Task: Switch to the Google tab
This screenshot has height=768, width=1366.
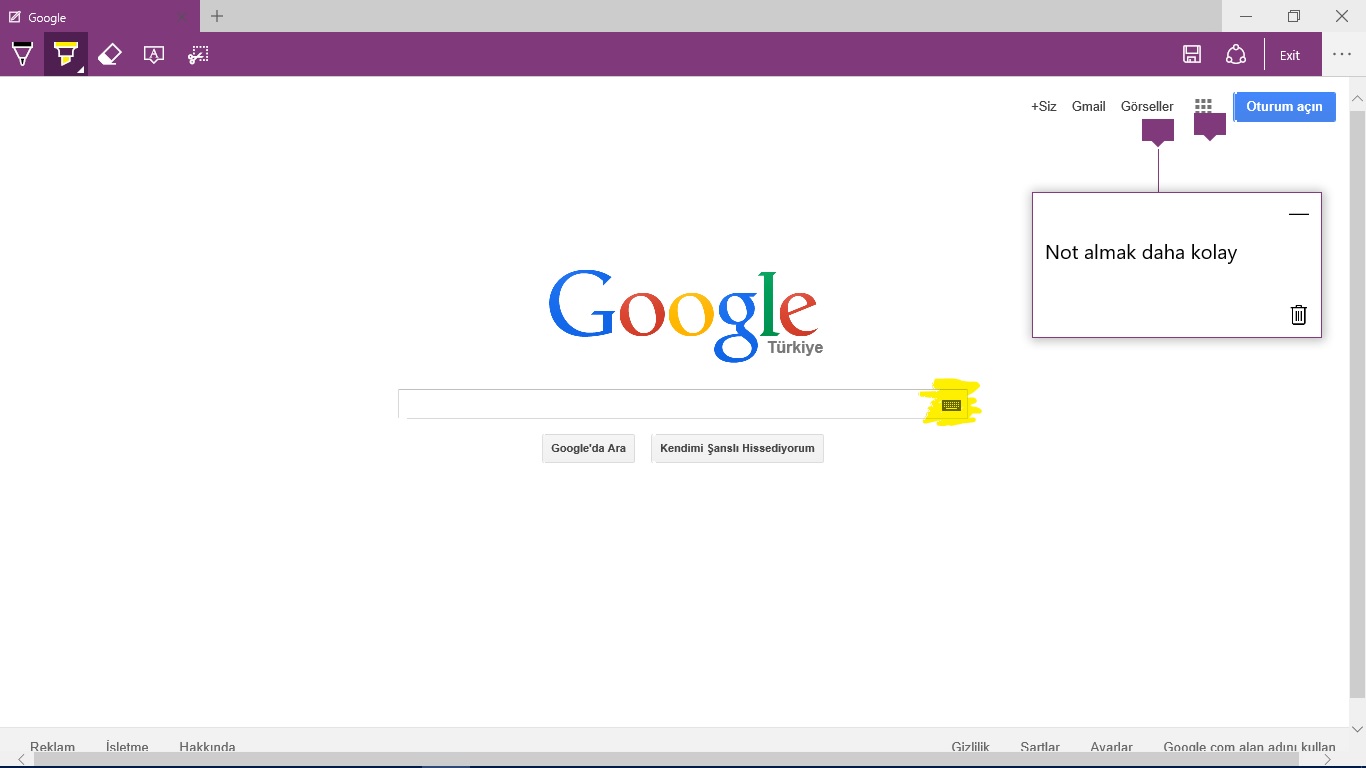Action: (90, 17)
